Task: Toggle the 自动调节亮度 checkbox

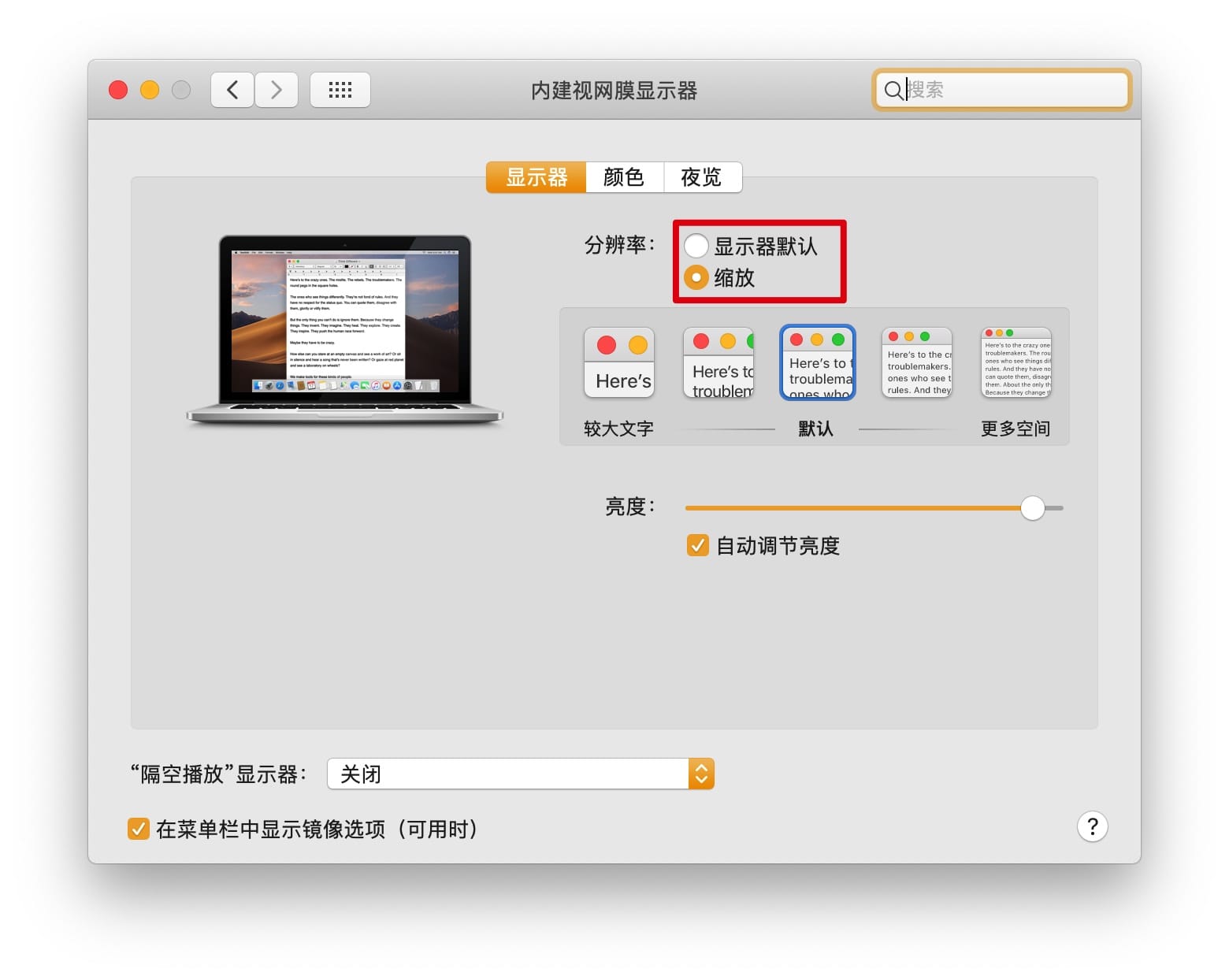Action: [697, 545]
